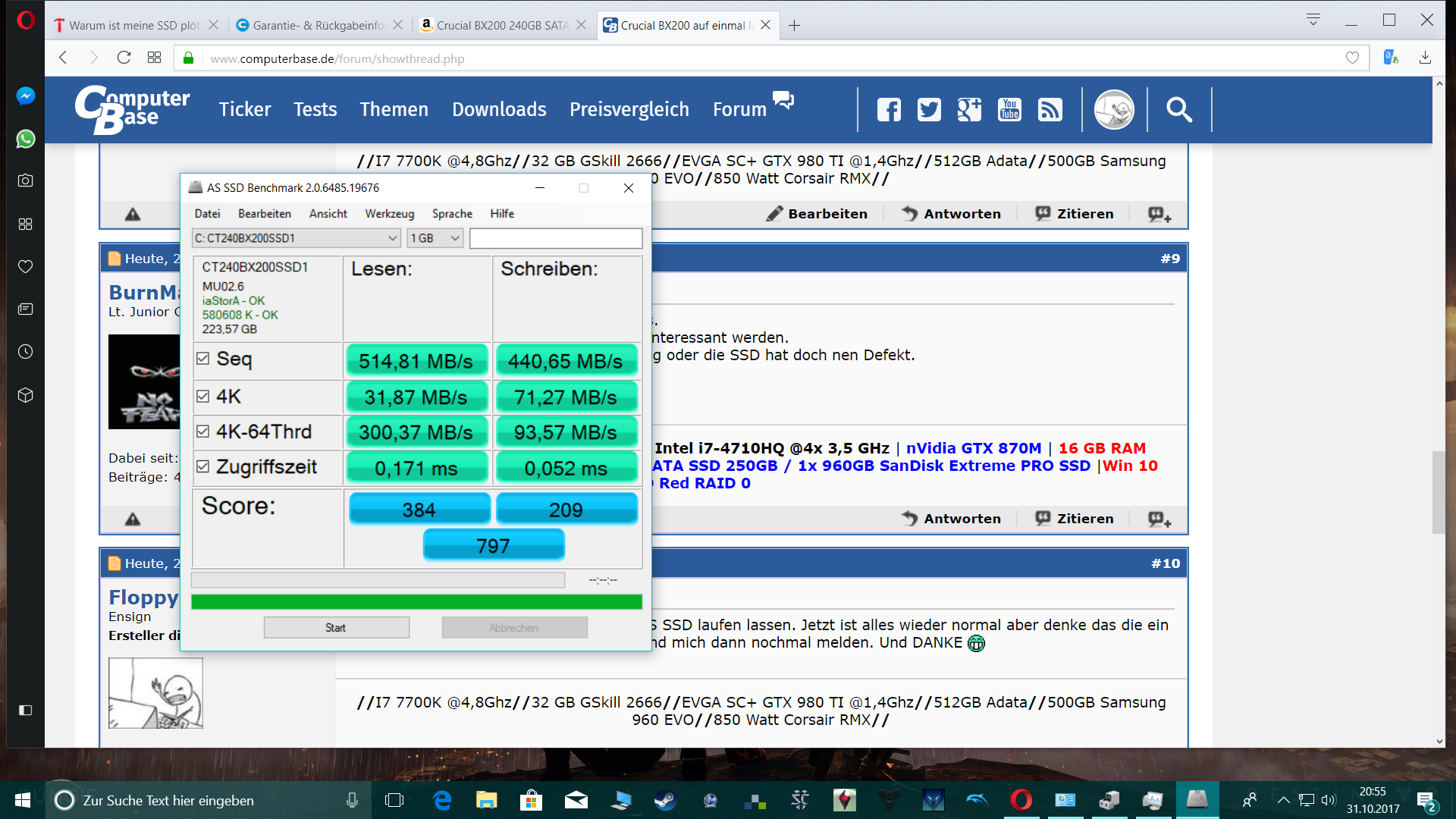Open ComputerBase site search
Screen dimensions: 1456x819
click(1178, 110)
